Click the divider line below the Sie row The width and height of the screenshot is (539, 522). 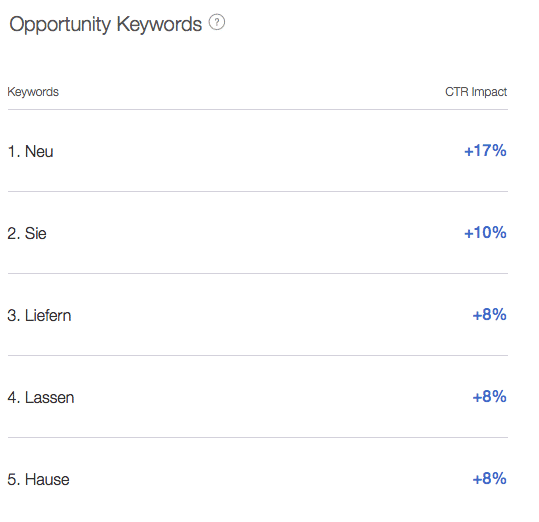(x=258, y=274)
